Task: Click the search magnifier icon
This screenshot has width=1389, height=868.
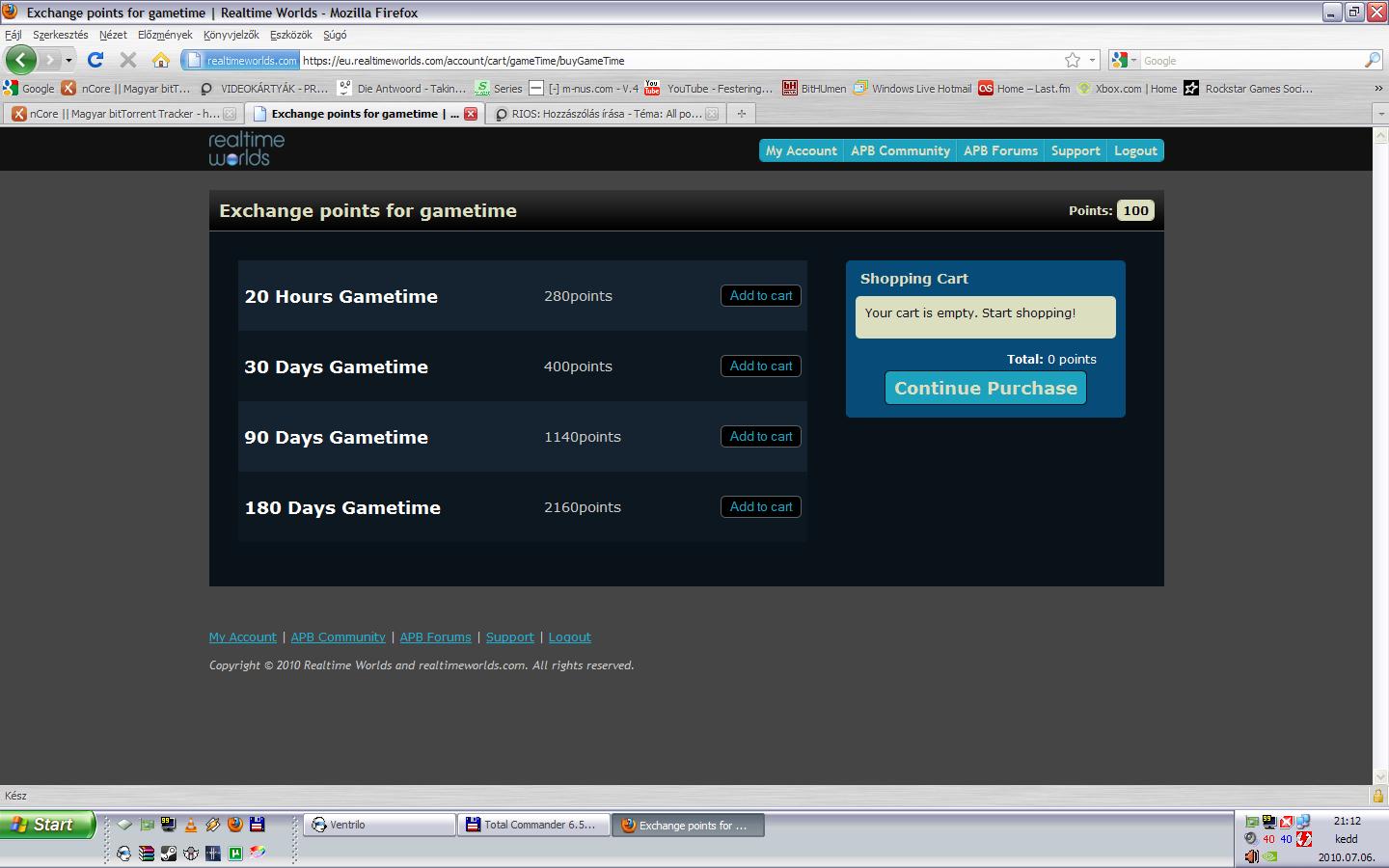Action: point(1372,60)
